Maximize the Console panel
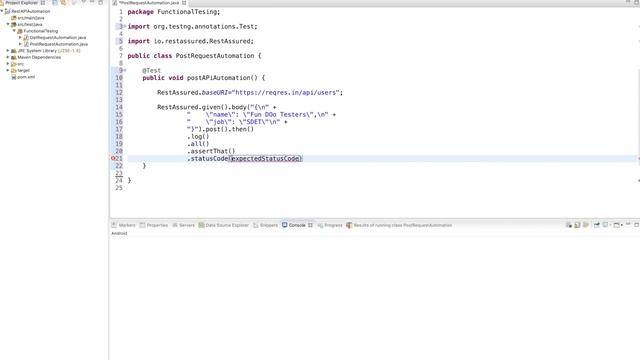 click(x=636, y=224)
